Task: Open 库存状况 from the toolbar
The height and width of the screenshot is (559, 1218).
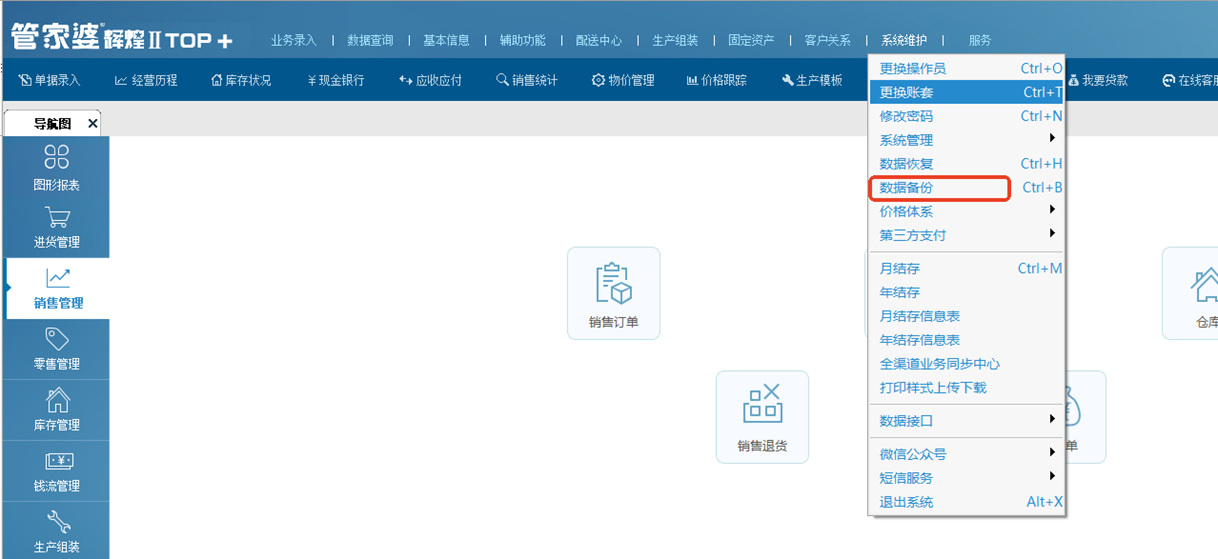Action: tap(241, 80)
